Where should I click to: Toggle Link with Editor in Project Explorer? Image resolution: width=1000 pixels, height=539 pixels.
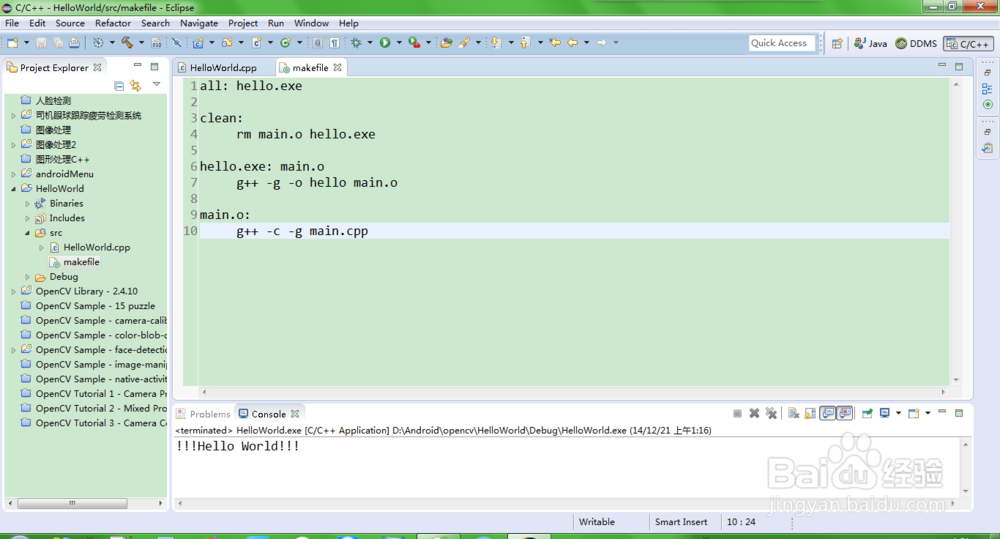(x=135, y=85)
